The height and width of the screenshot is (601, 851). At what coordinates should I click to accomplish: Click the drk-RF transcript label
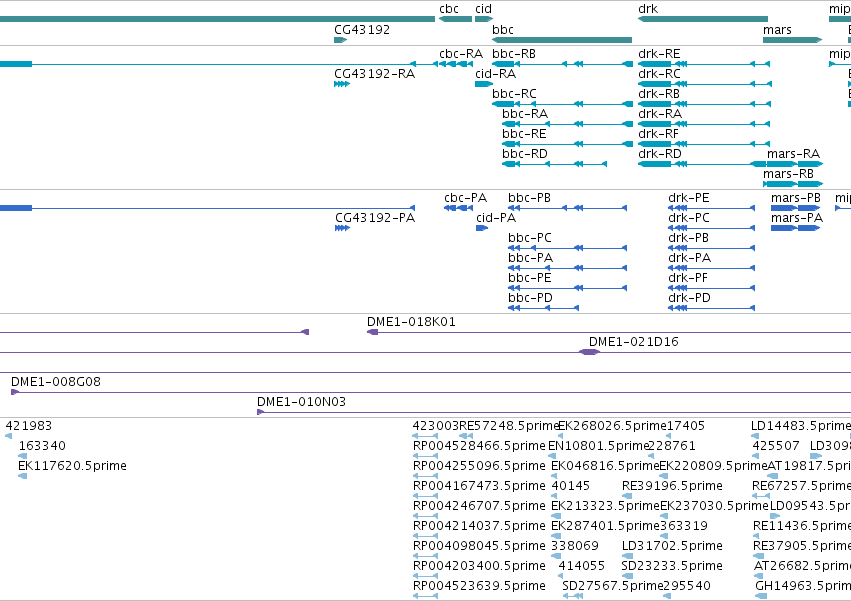(x=658, y=134)
